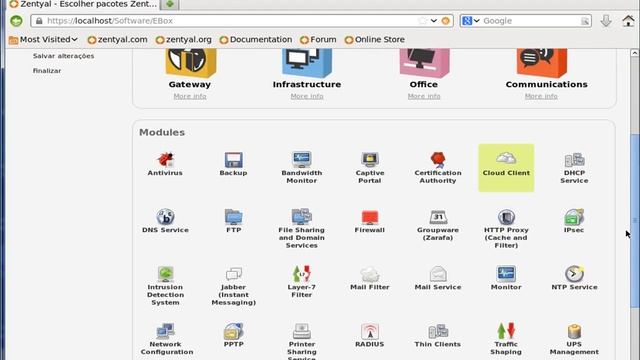The width and height of the screenshot is (640, 360).
Task: Open the Most Visited bookmarks dropdown
Action: (x=43, y=40)
